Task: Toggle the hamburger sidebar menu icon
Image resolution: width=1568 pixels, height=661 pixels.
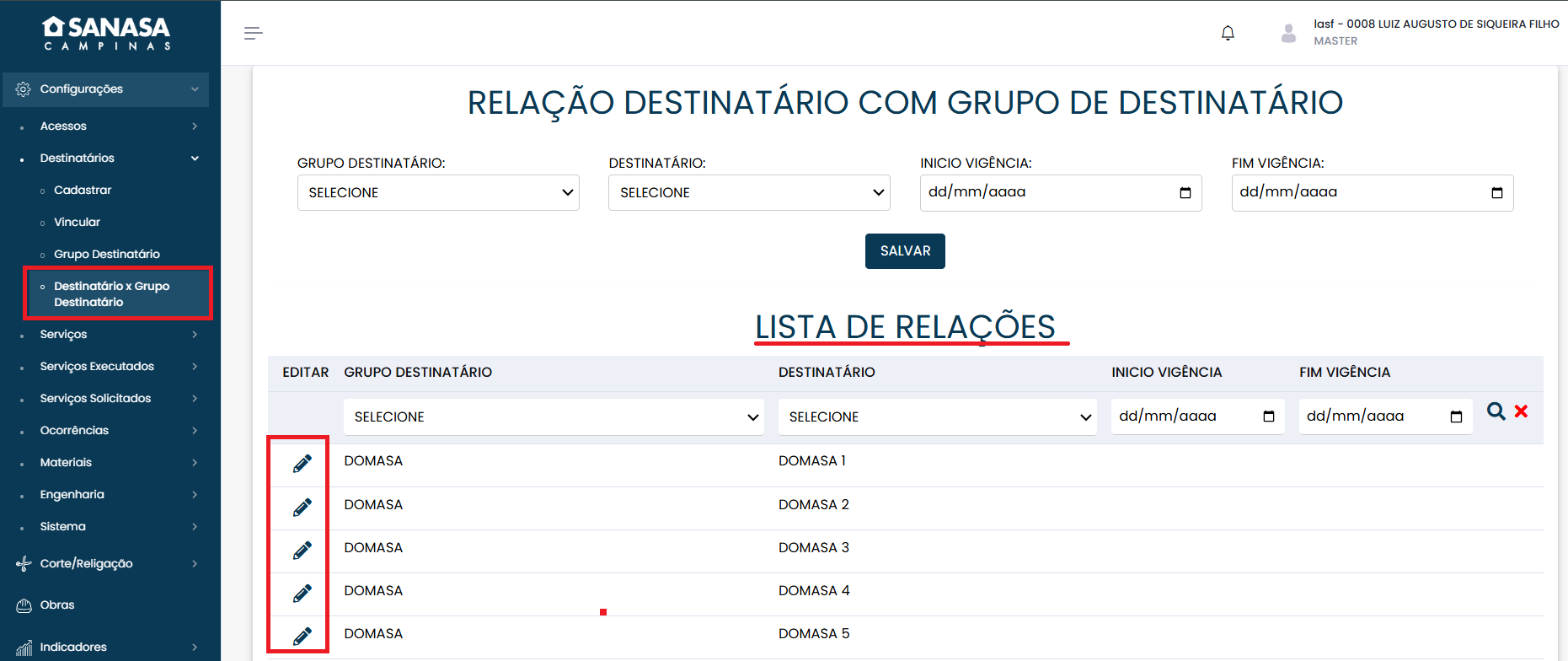Action: (x=253, y=33)
